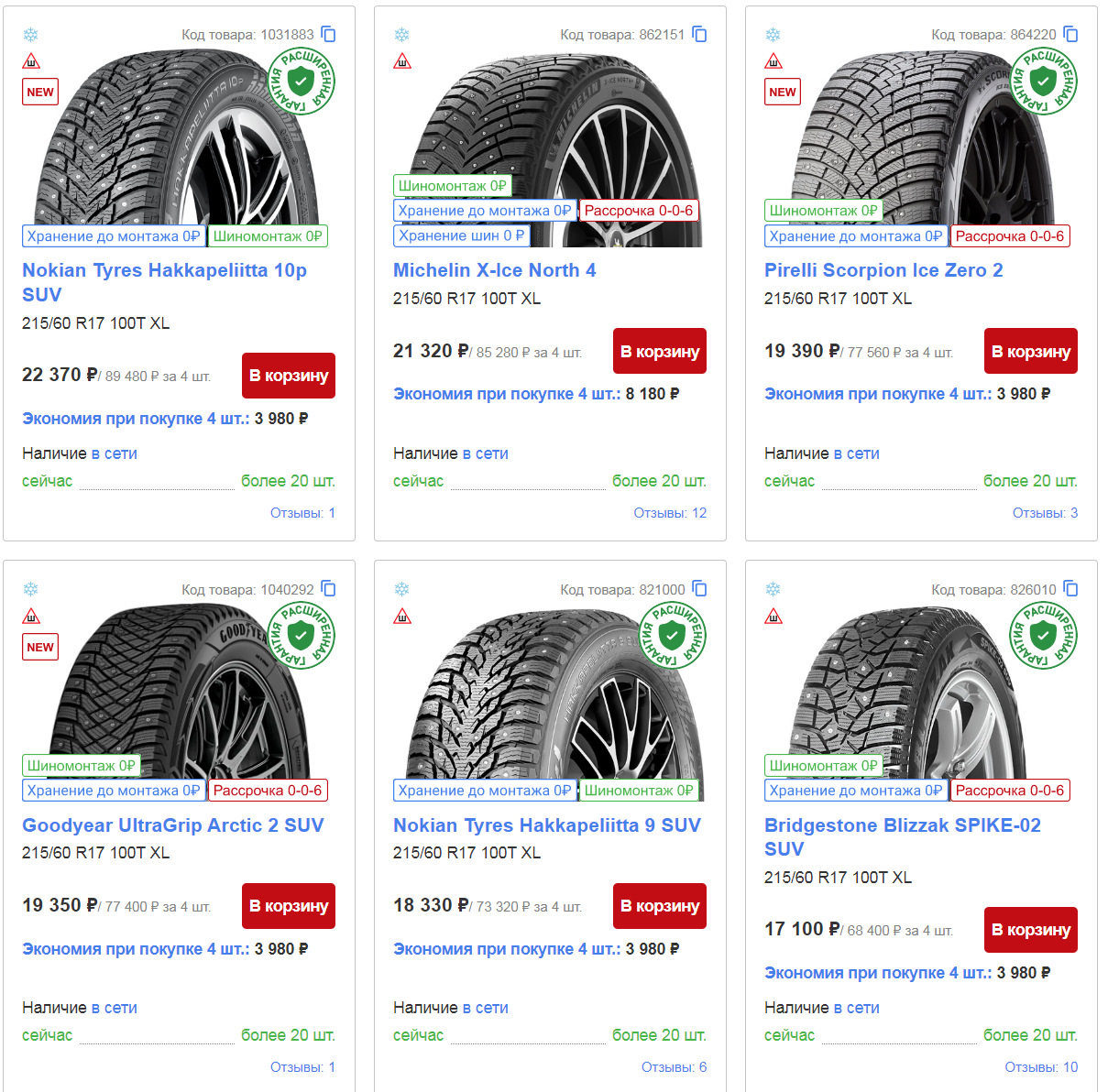The image size is (1108, 1092).
Task: Click the studded tire warning icon on Michelin card
Action: click(403, 62)
